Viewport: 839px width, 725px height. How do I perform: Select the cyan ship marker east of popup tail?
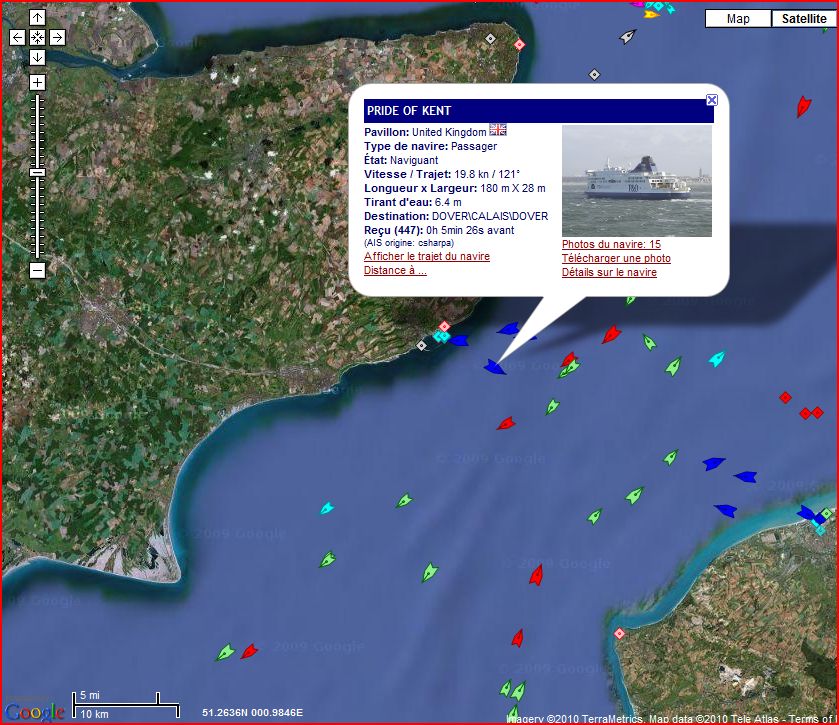[717, 358]
